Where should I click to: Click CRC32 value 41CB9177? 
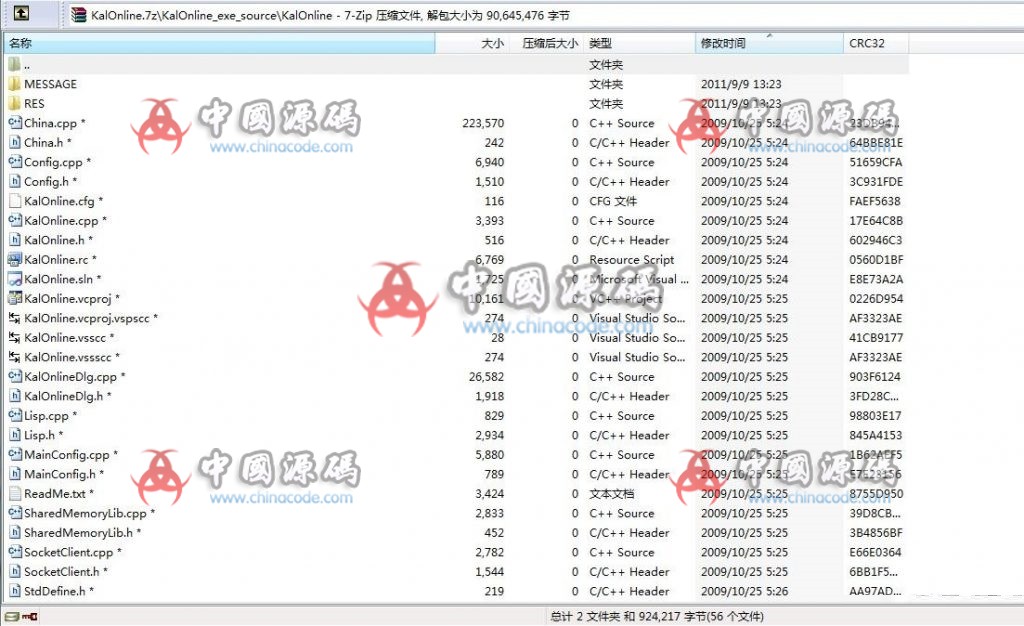876,337
